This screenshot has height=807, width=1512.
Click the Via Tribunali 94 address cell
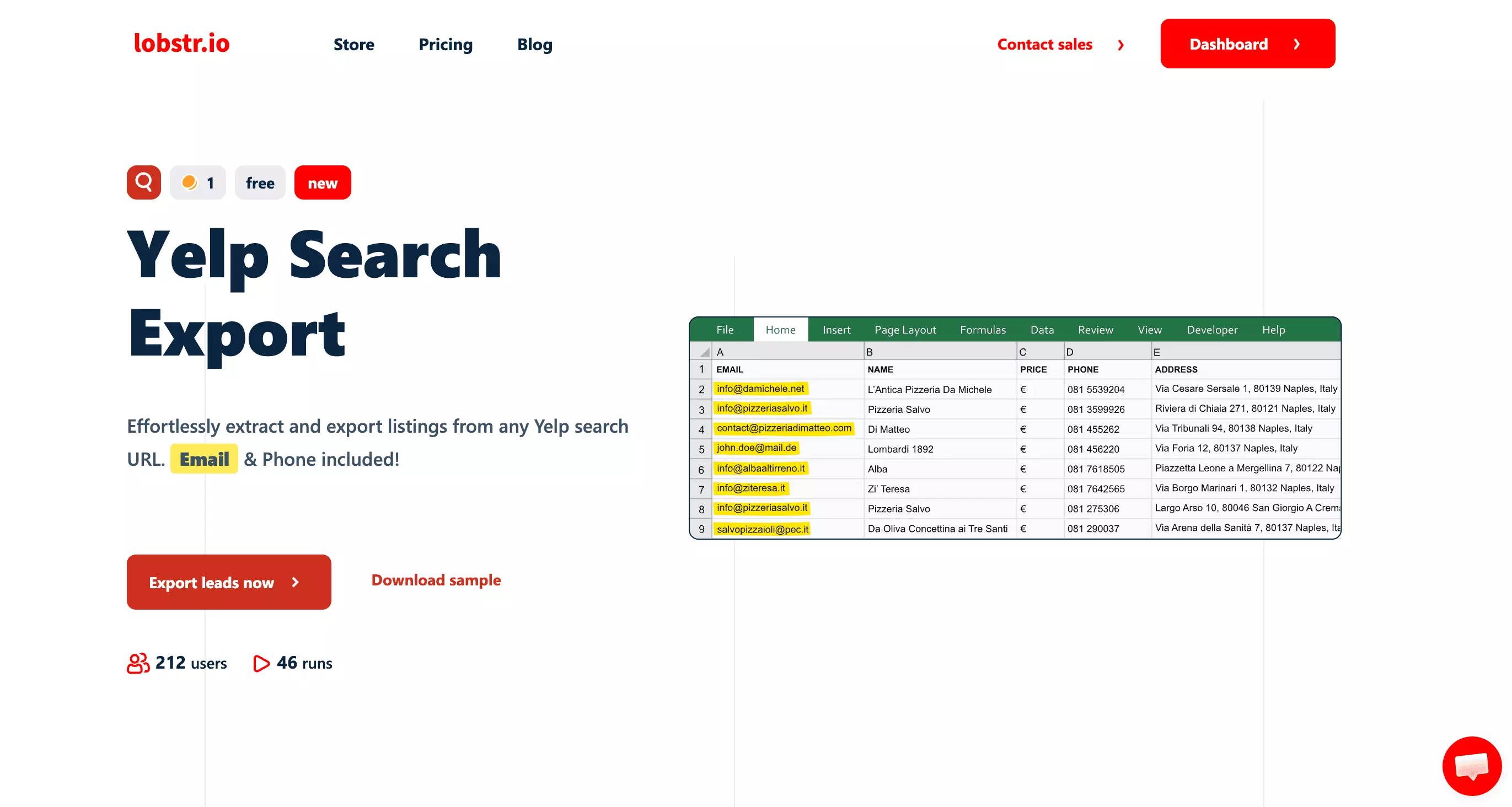coord(1246,429)
